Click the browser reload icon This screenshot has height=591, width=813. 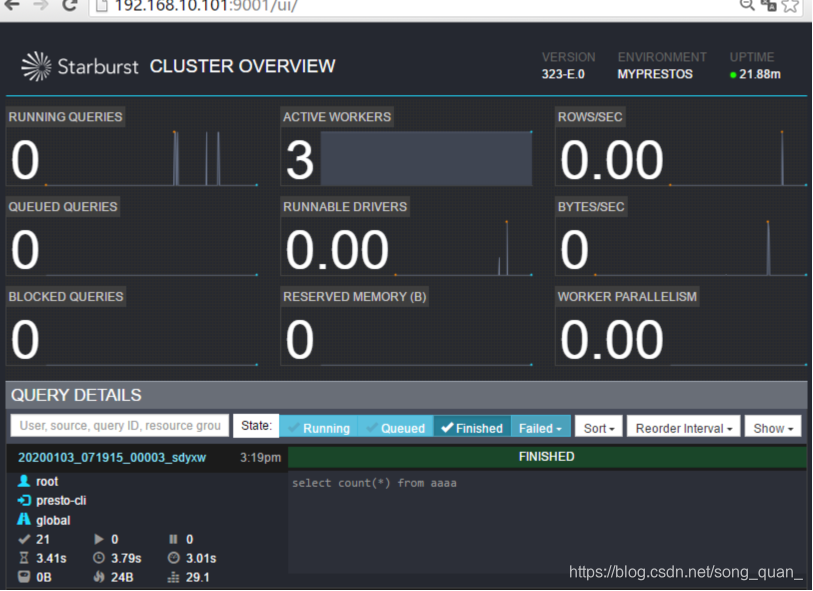tap(69, 6)
